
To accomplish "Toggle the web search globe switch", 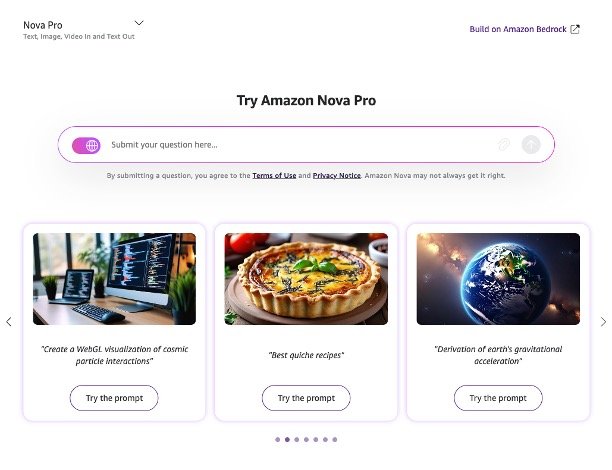I will tap(86, 145).
